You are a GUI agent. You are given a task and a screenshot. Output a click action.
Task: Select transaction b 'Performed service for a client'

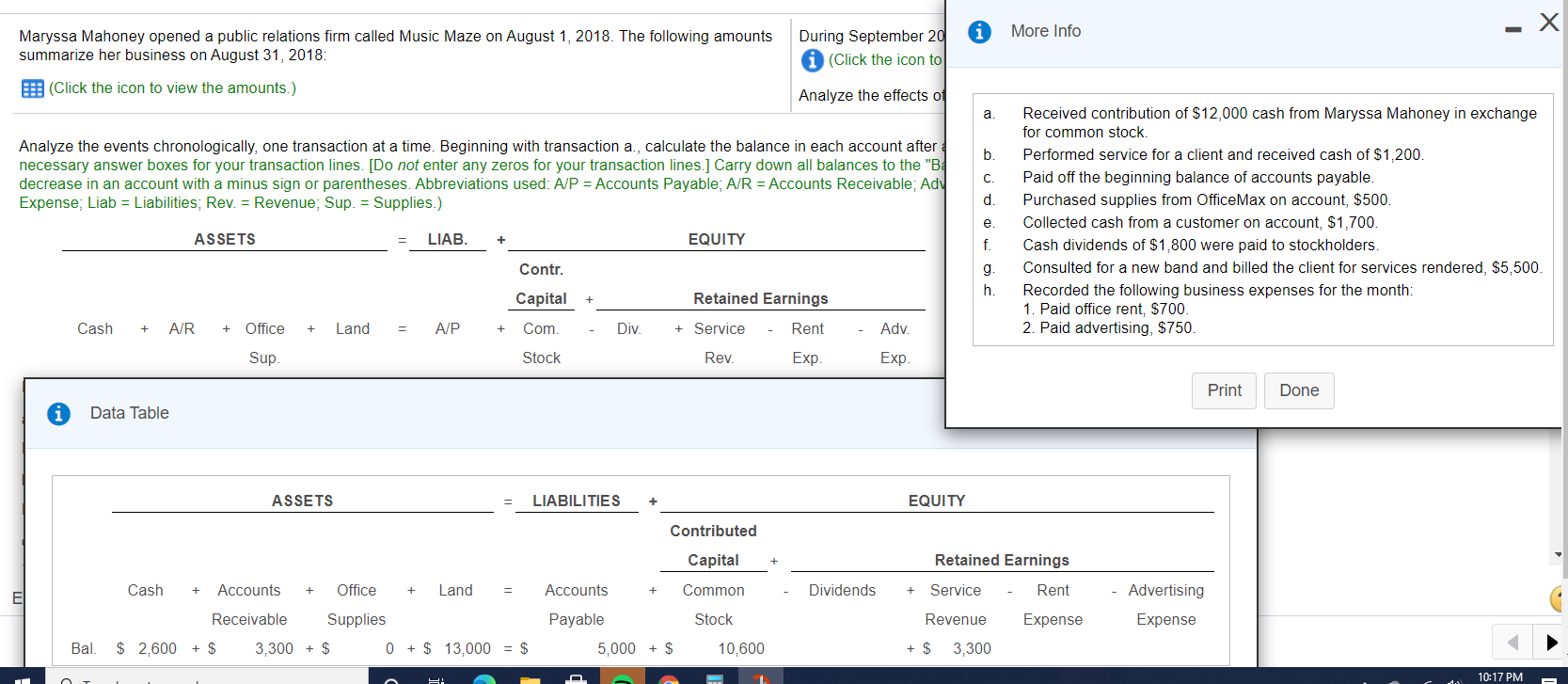point(1223,154)
